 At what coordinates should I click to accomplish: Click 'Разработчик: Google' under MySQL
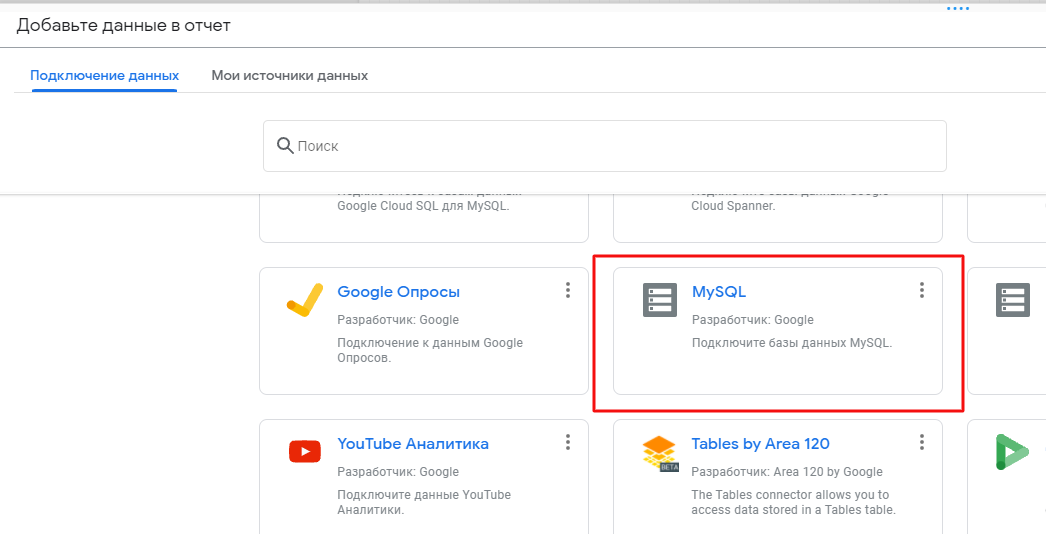[x=752, y=320]
